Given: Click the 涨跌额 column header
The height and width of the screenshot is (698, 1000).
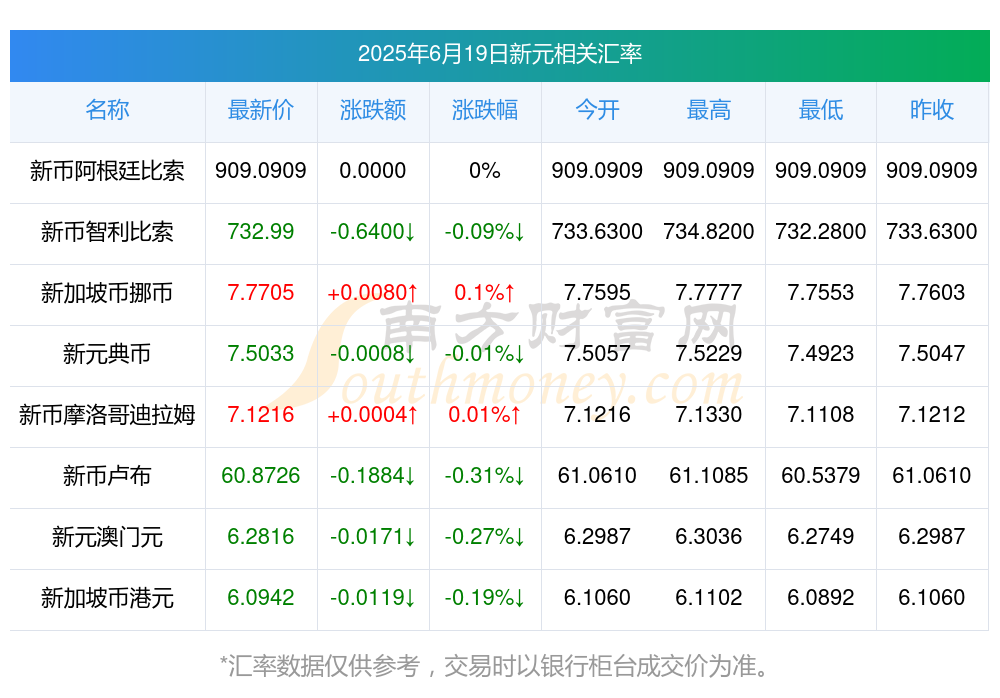Looking at the screenshot, I should (x=372, y=110).
